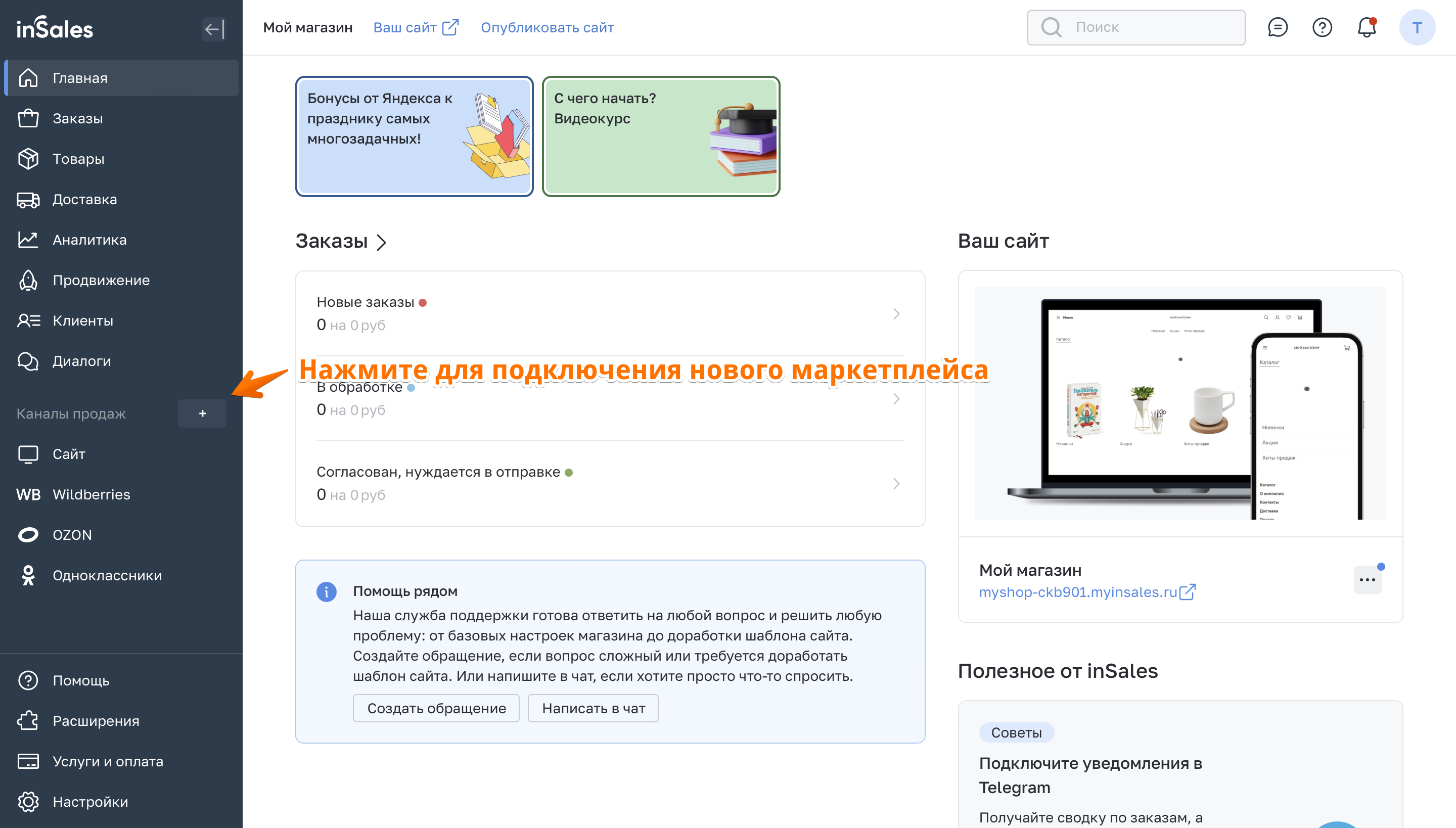Open the user avatar T menu

[1416, 27]
